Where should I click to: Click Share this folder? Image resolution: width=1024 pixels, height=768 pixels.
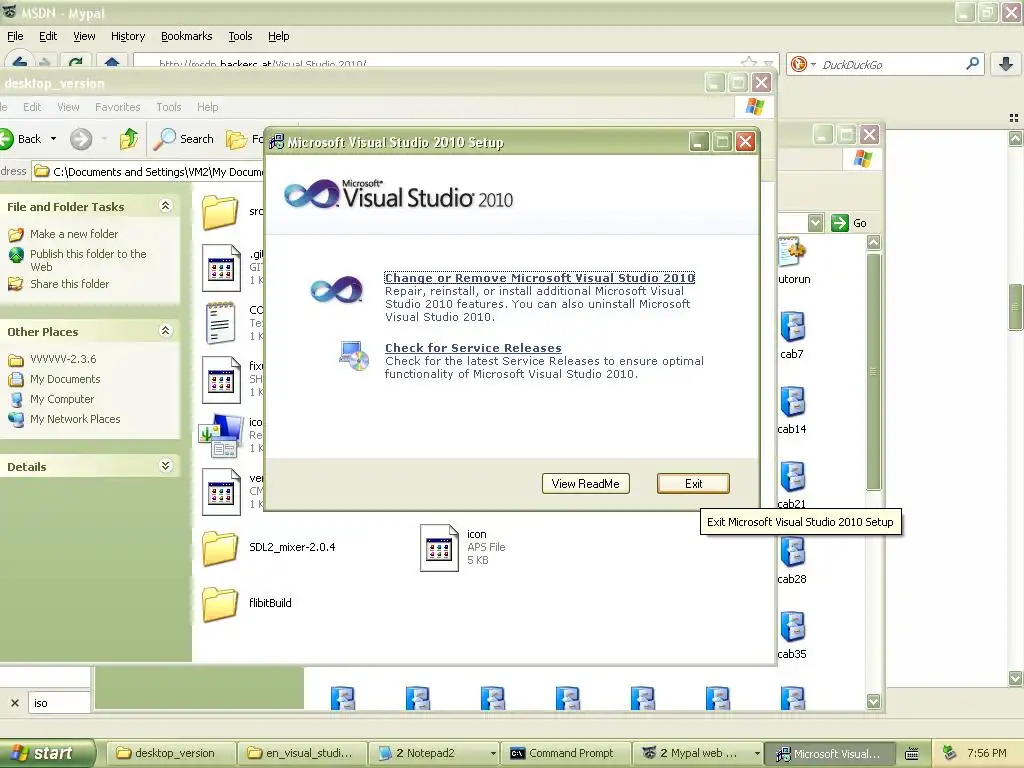coord(69,284)
